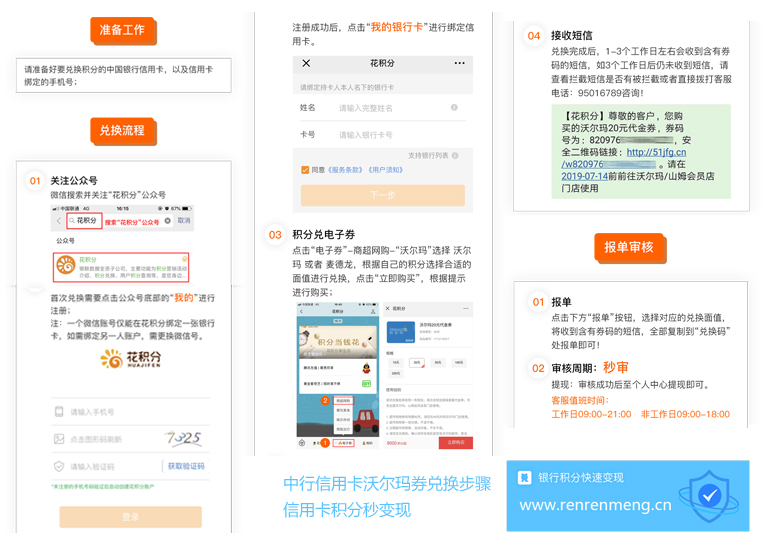Click the 客服值班时间 label
Viewport: 773px width, 550px height.
pos(580,400)
